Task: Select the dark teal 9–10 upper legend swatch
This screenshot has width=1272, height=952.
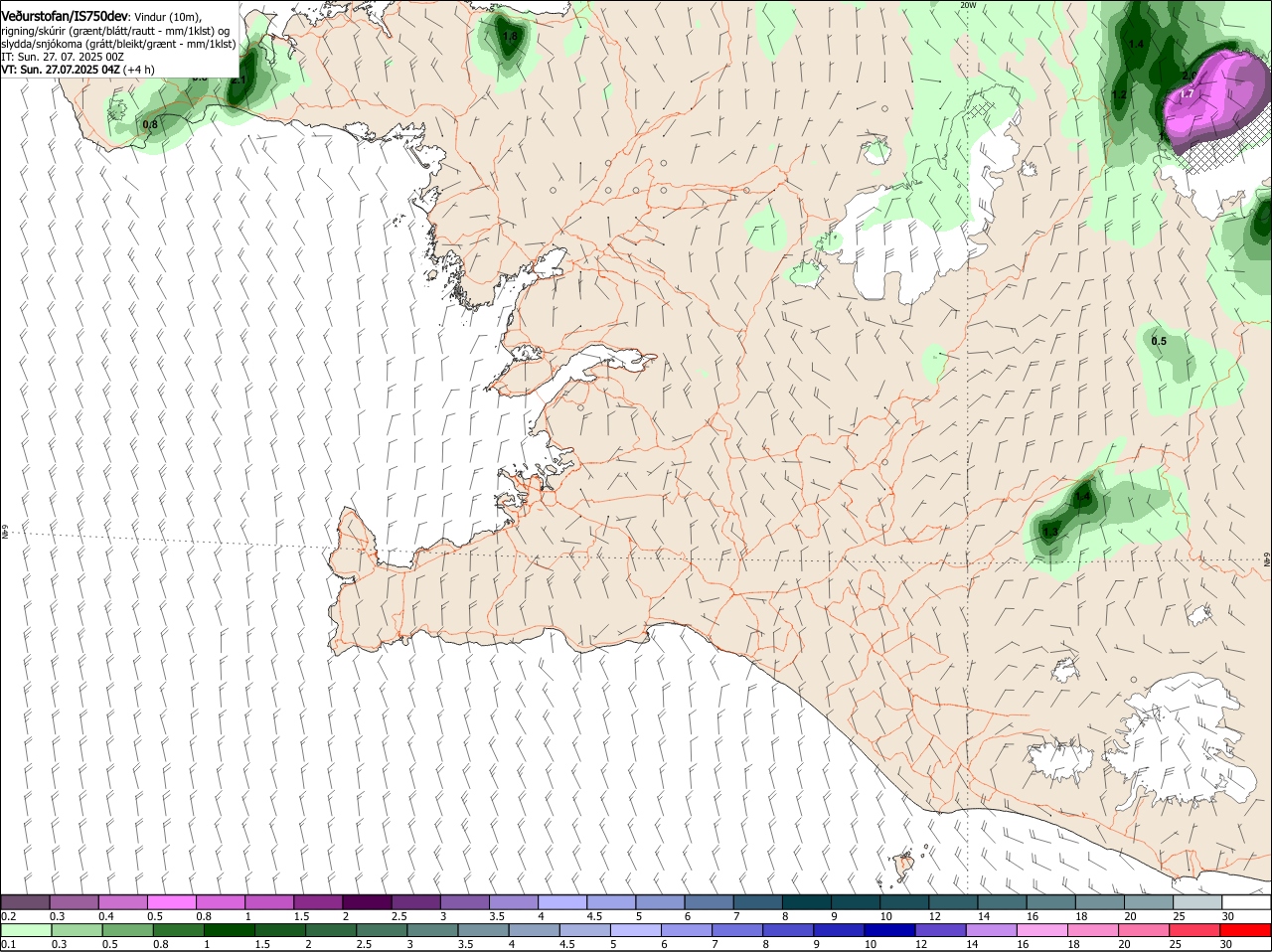Action: point(856,902)
